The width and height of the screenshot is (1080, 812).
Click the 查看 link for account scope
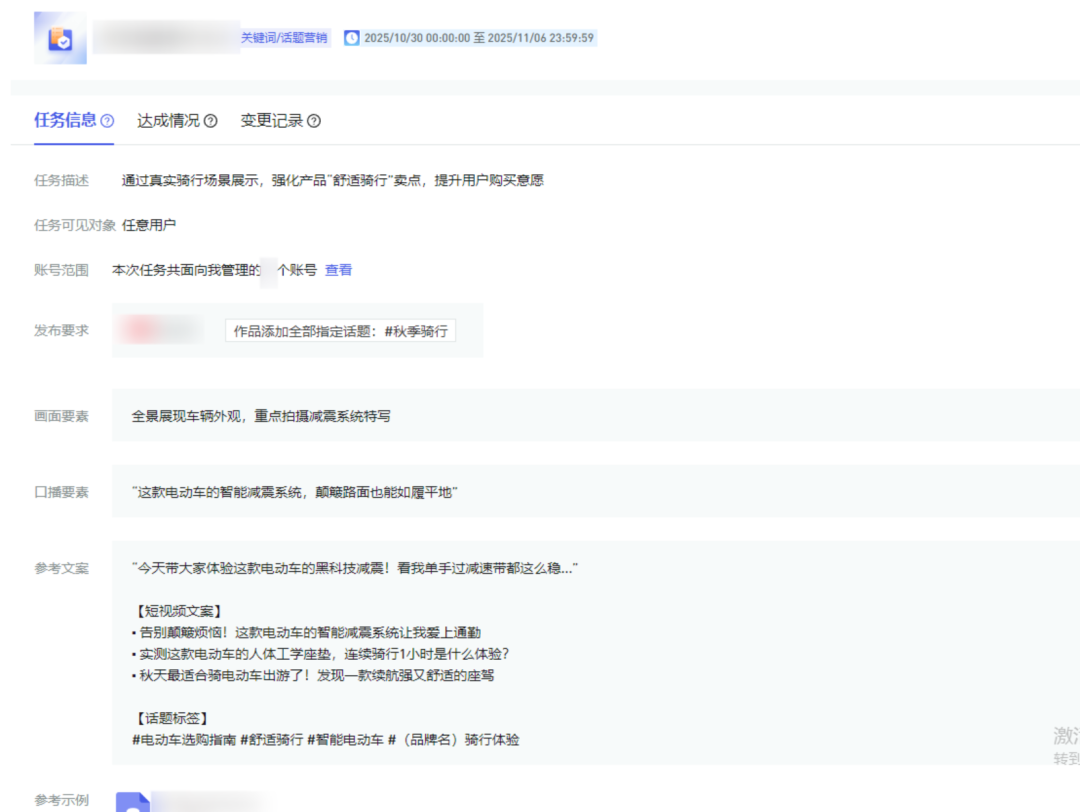[x=338, y=270]
